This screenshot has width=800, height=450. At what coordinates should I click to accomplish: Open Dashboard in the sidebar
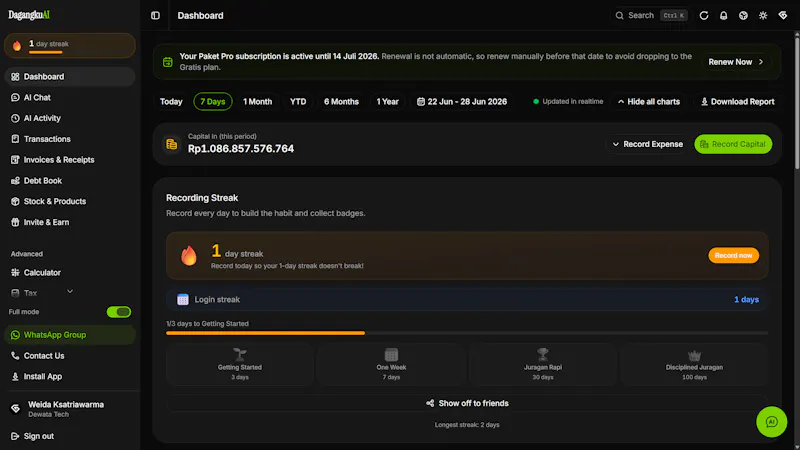(70, 77)
